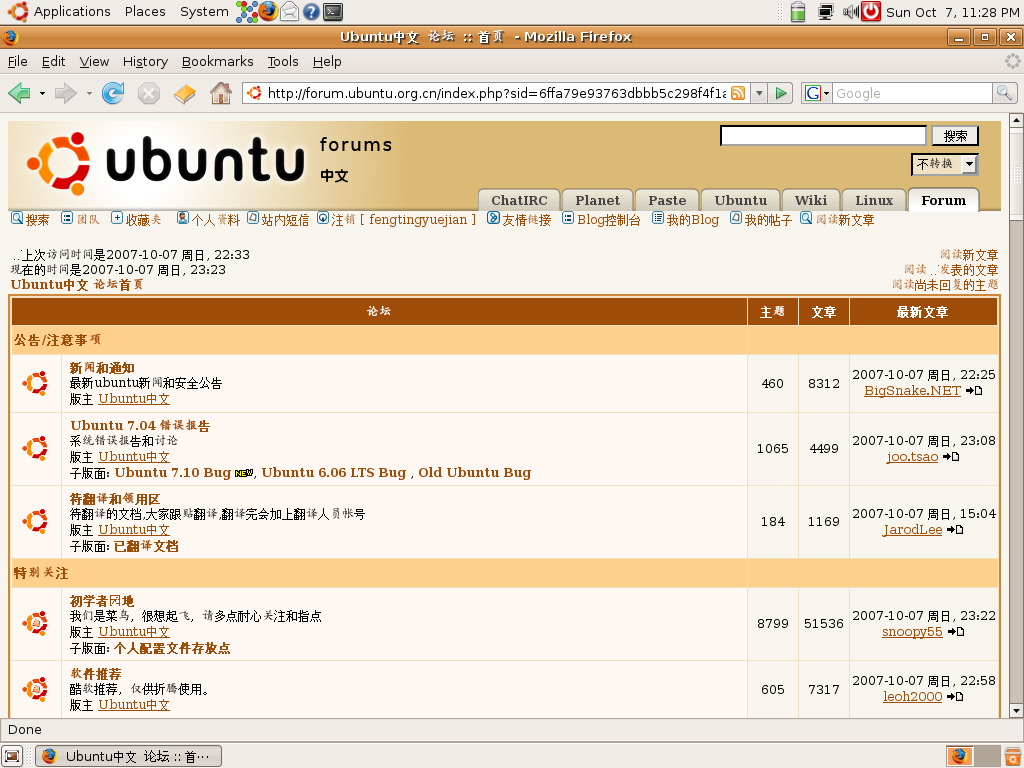
Task: Click latest post icon next to joo.tsao
Action: click(x=952, y=456)
